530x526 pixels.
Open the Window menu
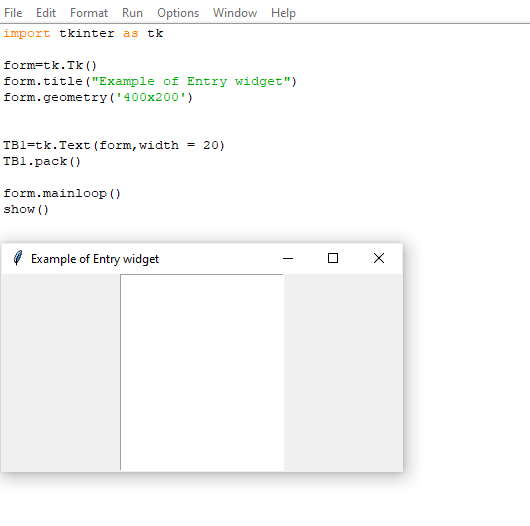click(x=235, y=13)
